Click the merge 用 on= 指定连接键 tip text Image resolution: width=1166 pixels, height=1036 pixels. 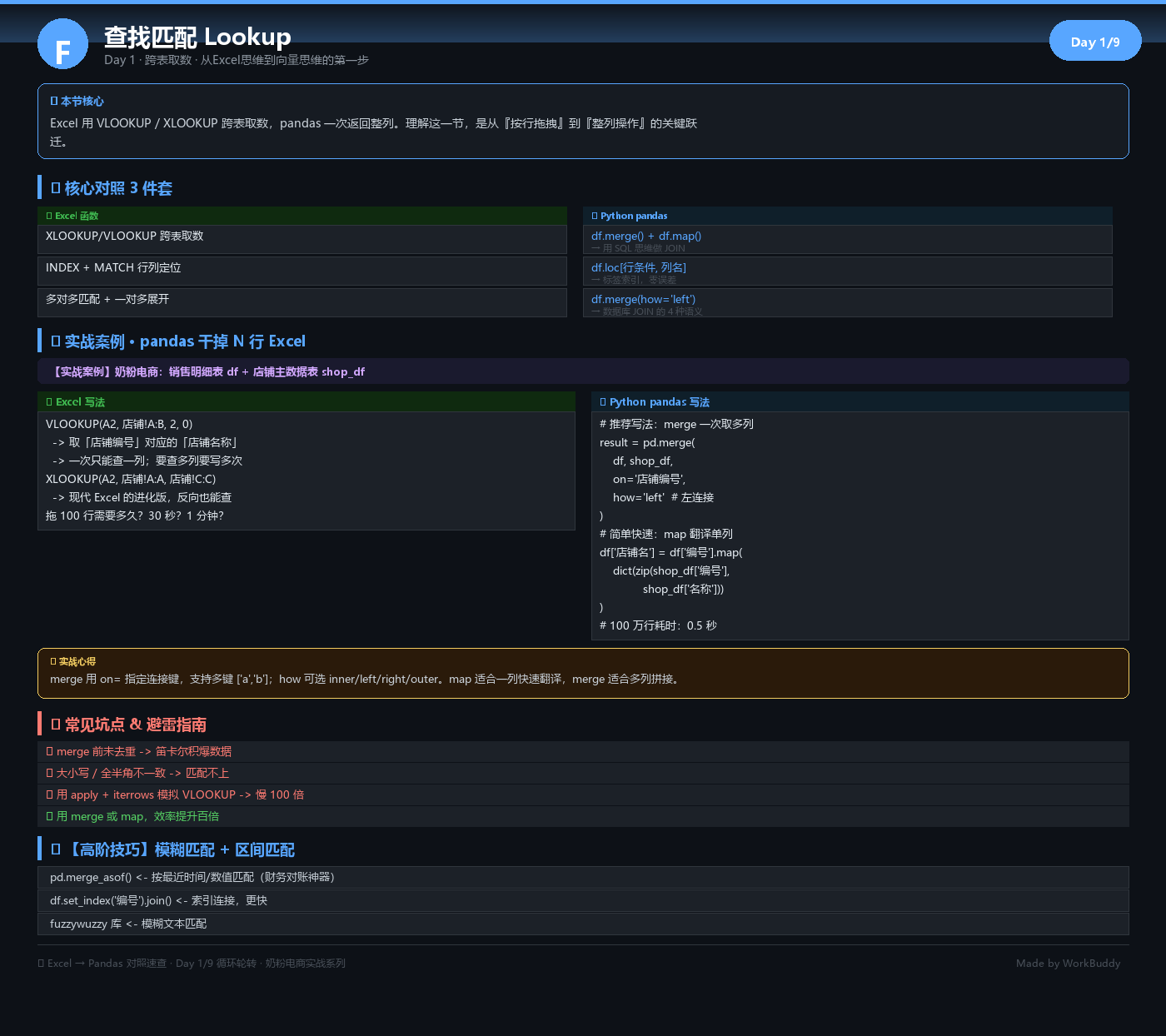click(x=366, y=679)
